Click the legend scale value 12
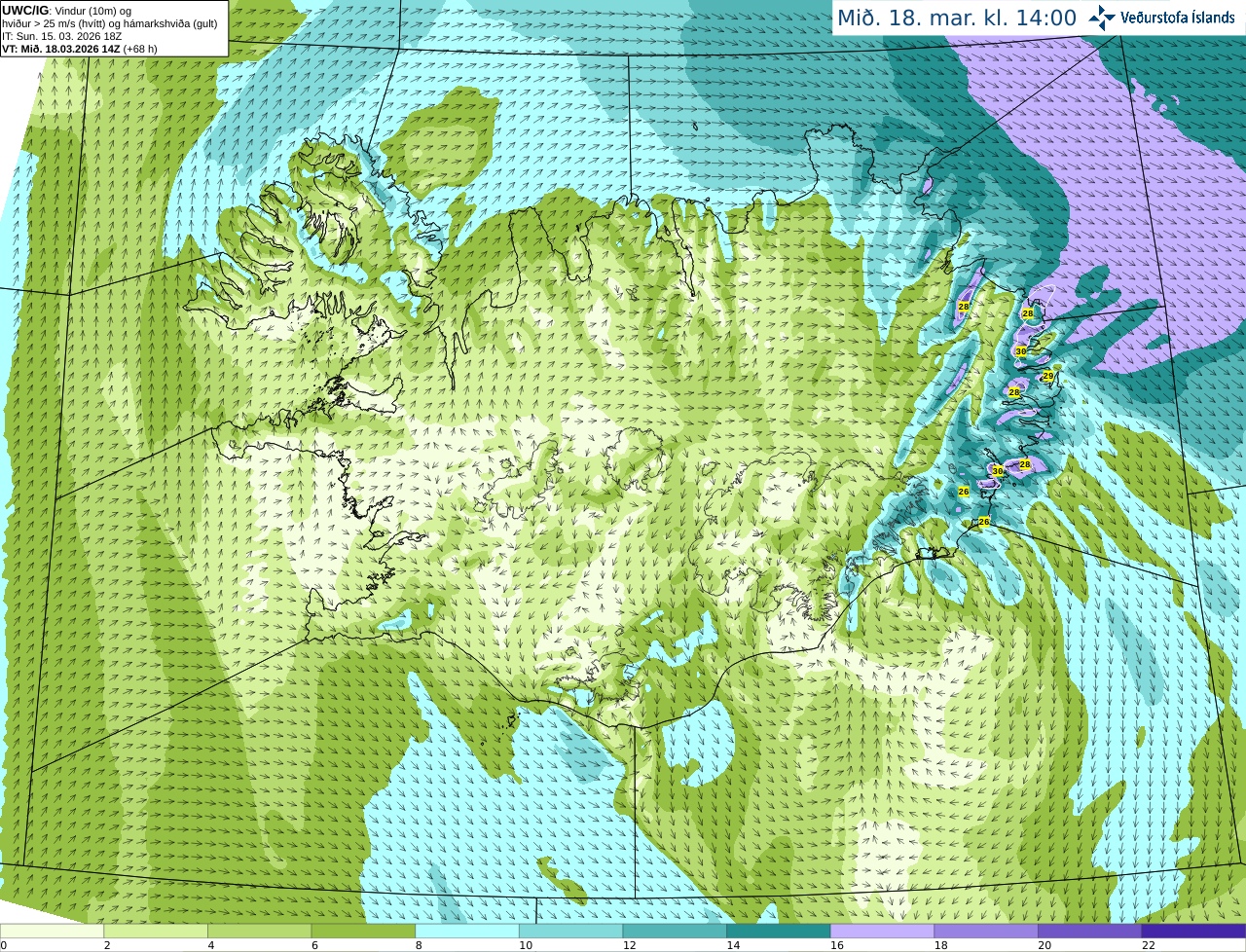Screen dimensions: 1246x952 (630, 945)
